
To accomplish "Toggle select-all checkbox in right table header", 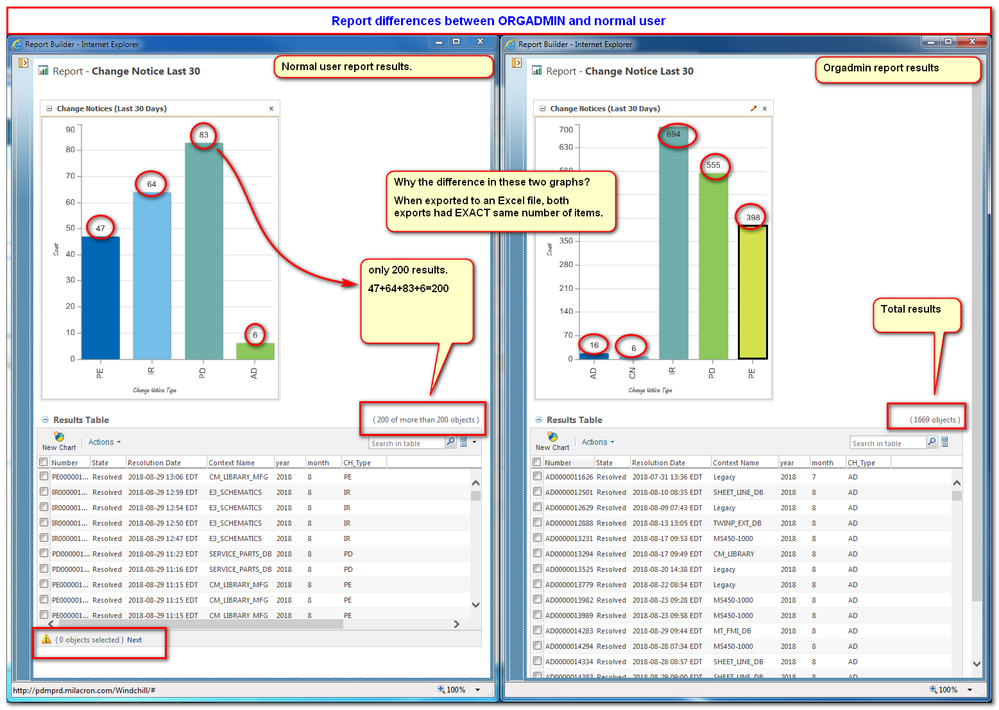I will (537, 462).
